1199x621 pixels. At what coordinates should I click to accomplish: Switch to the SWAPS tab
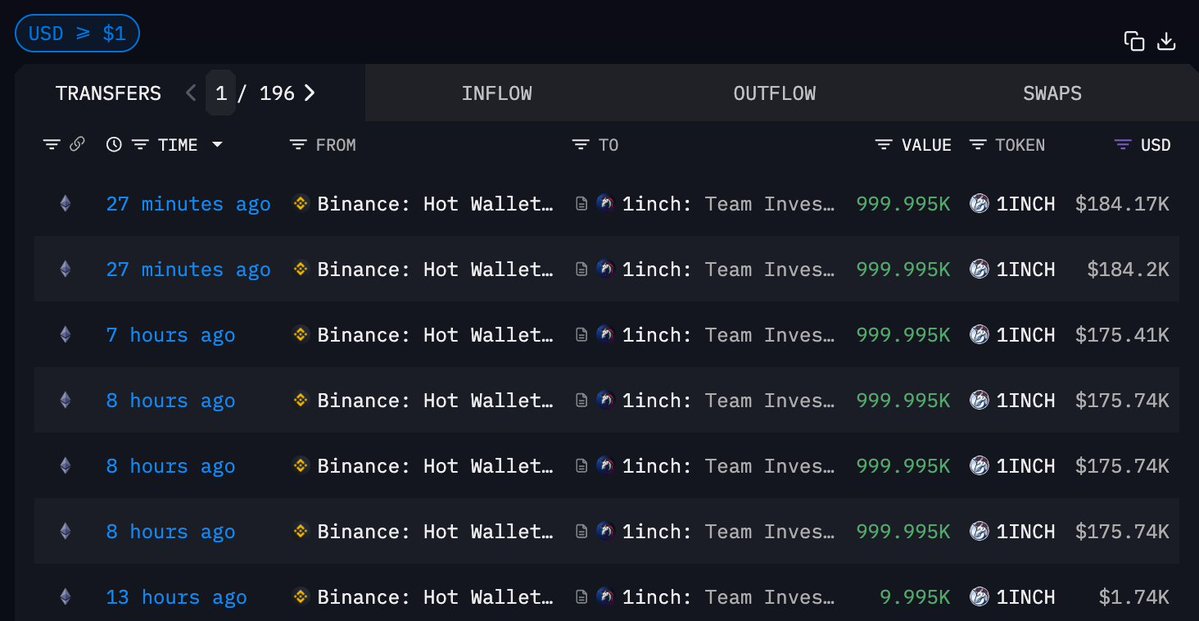point(1052,94)
